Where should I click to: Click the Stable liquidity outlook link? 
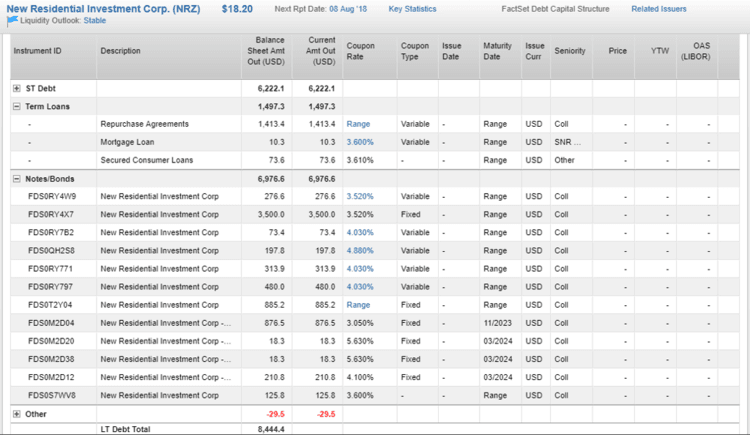coord(95,19)
